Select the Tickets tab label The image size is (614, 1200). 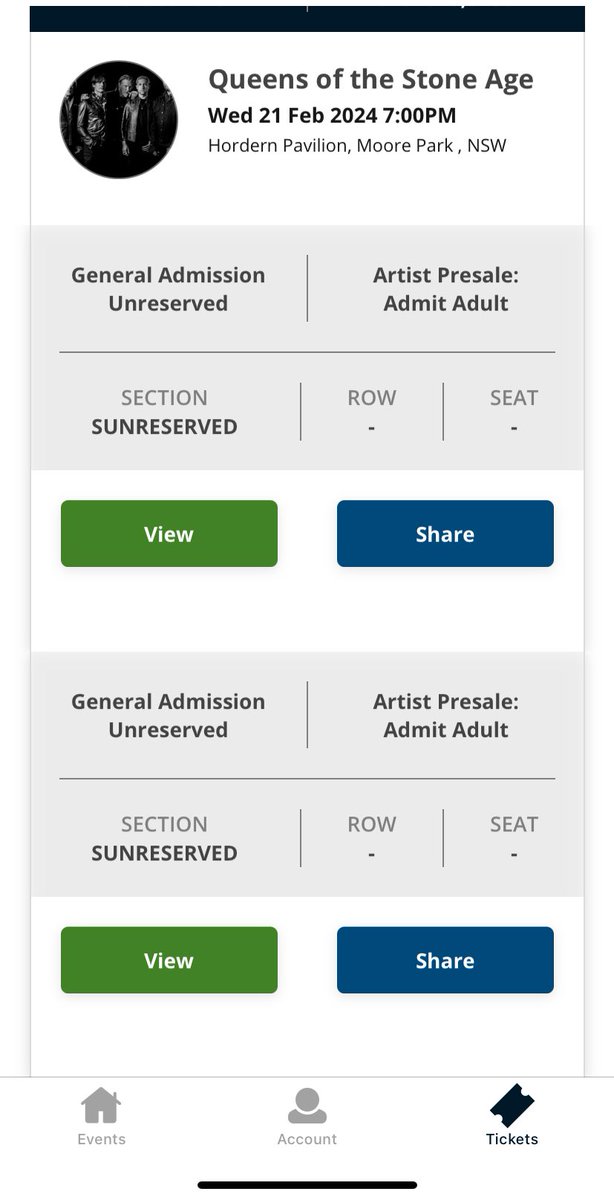(512, 1139)
